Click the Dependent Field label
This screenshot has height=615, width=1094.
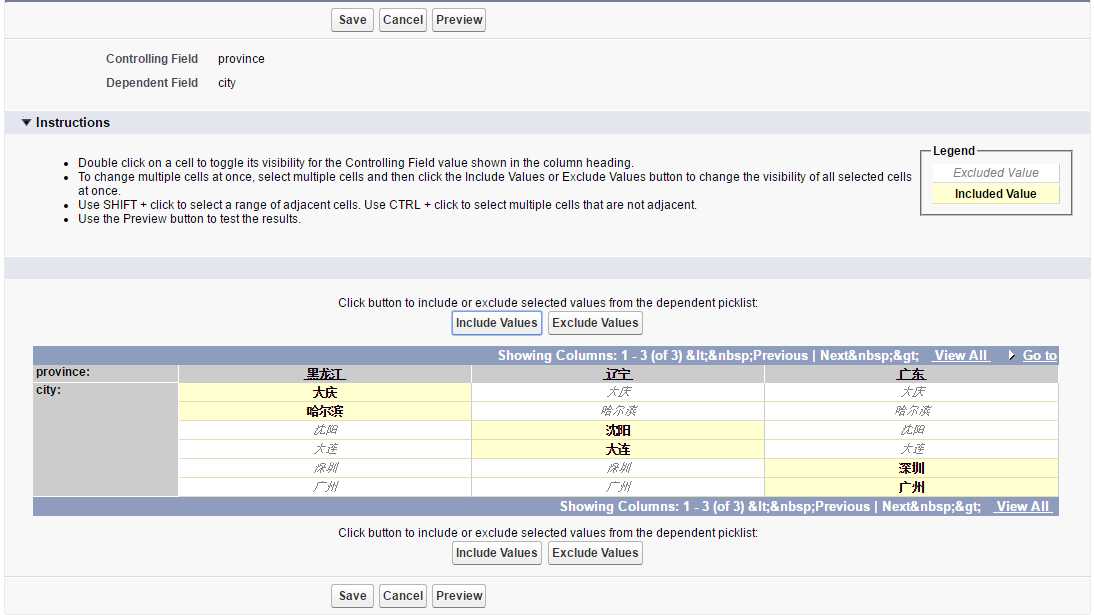(152, 82)
